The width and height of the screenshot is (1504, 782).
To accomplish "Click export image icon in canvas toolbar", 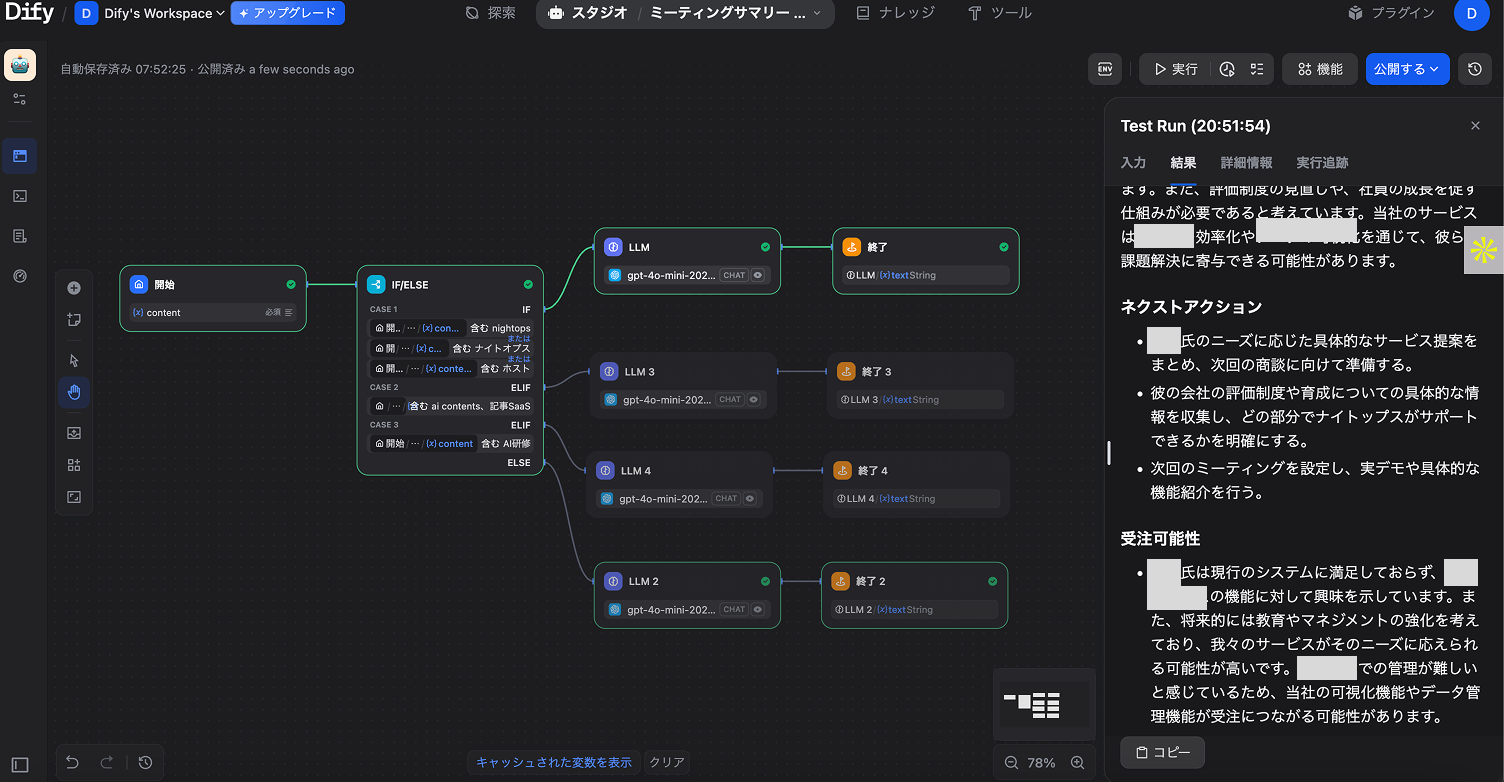I will coord(74,433).
